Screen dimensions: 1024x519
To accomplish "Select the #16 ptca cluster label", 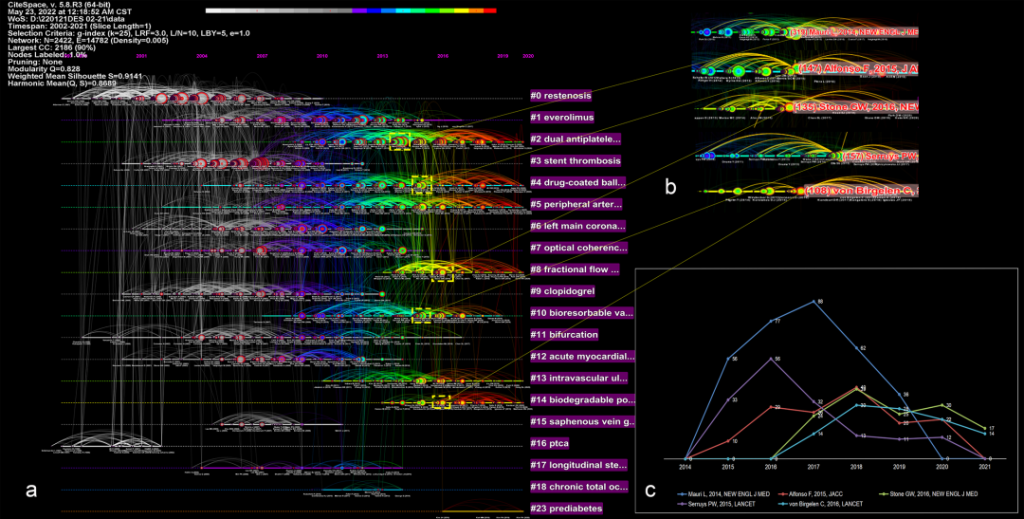I will (553, 443).
